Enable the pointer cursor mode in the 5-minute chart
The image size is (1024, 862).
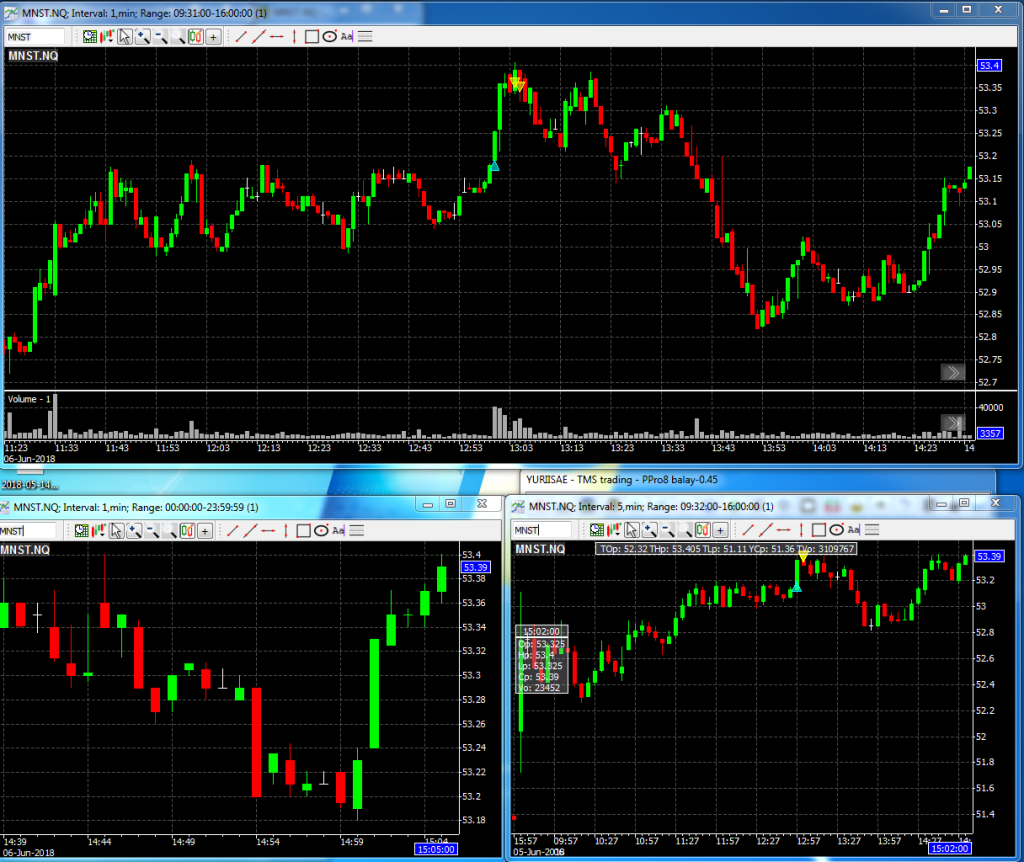(x=631, y=530)
